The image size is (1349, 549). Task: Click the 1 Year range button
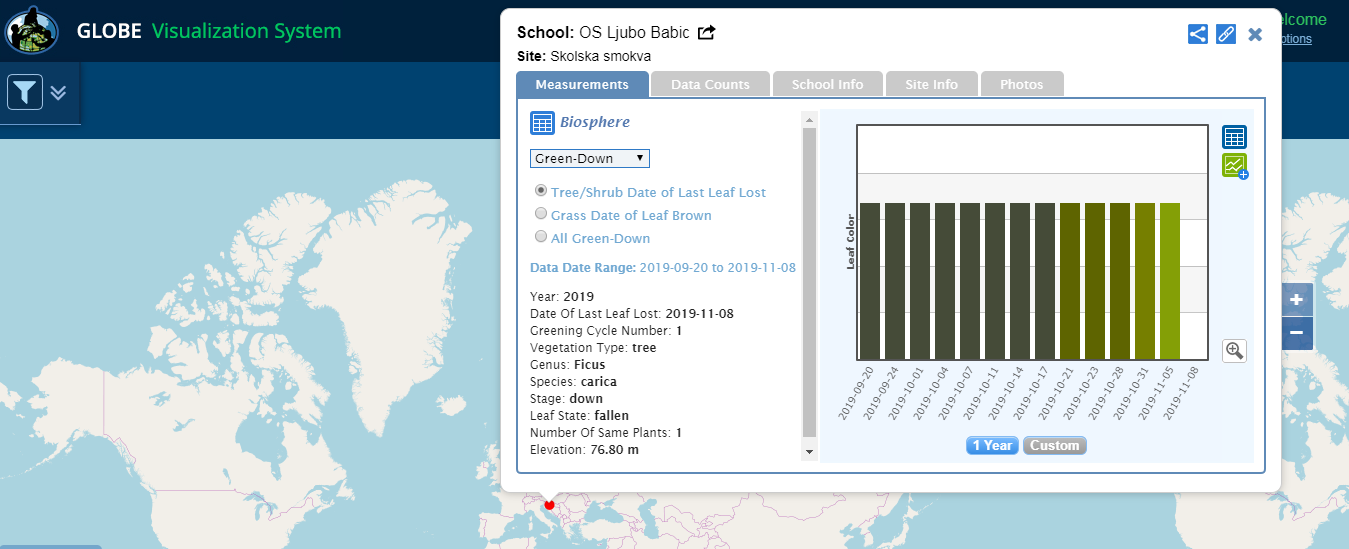991,445
